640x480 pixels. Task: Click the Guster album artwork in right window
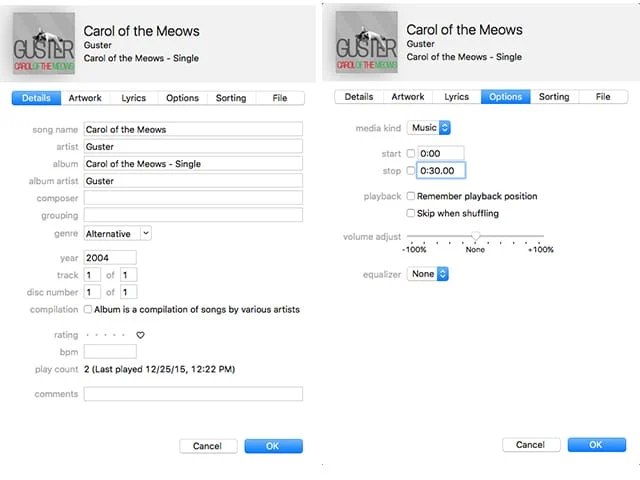point(367,42)
